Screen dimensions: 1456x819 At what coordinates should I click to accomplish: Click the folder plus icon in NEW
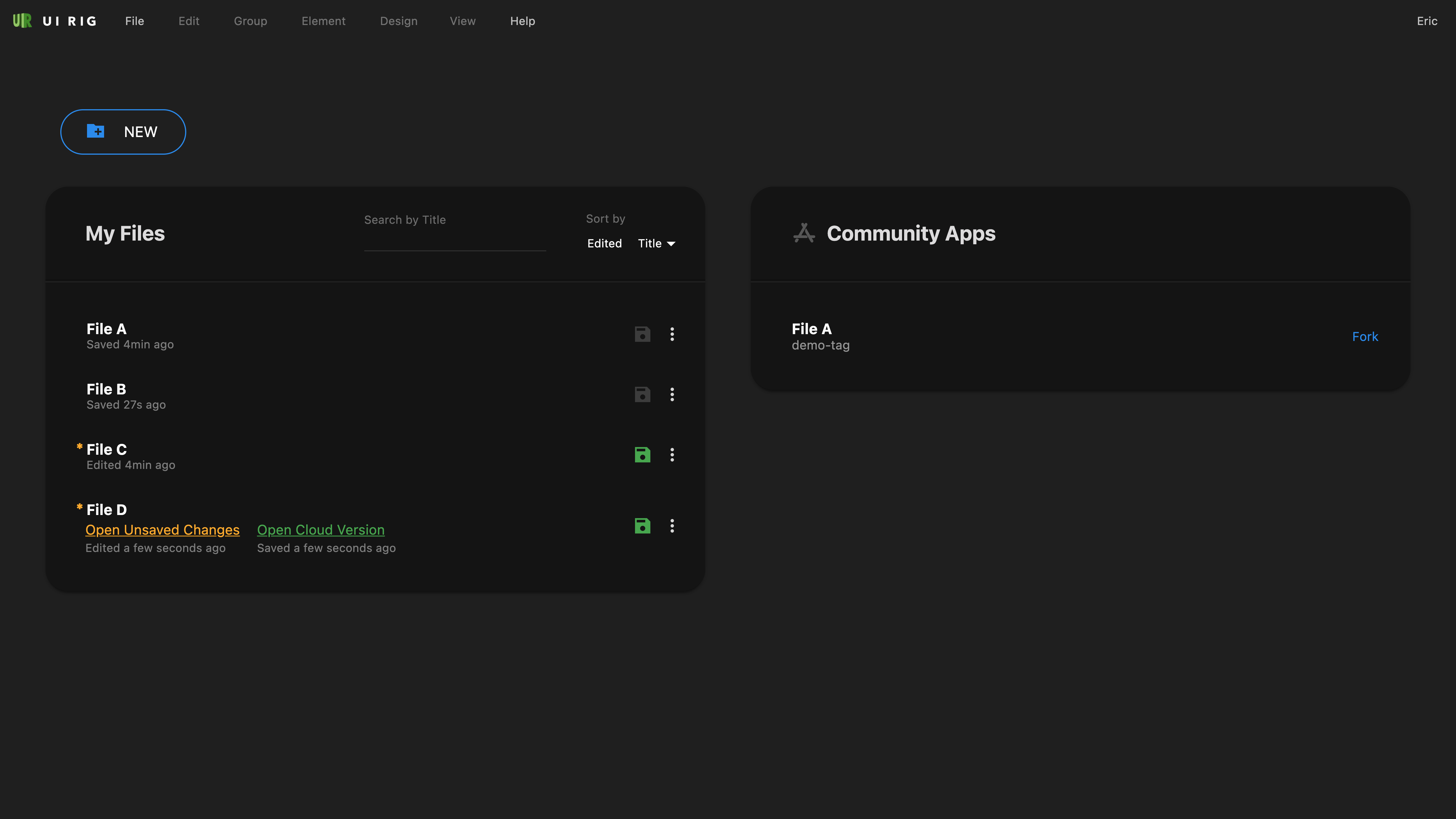click(96, 131)
